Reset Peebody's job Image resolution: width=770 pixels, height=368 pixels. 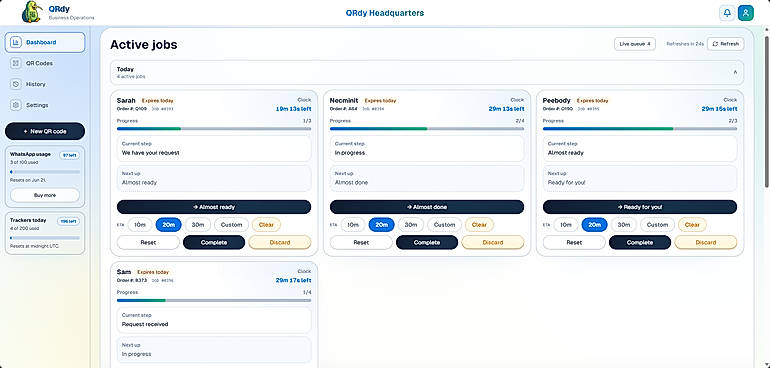point(575,242)
